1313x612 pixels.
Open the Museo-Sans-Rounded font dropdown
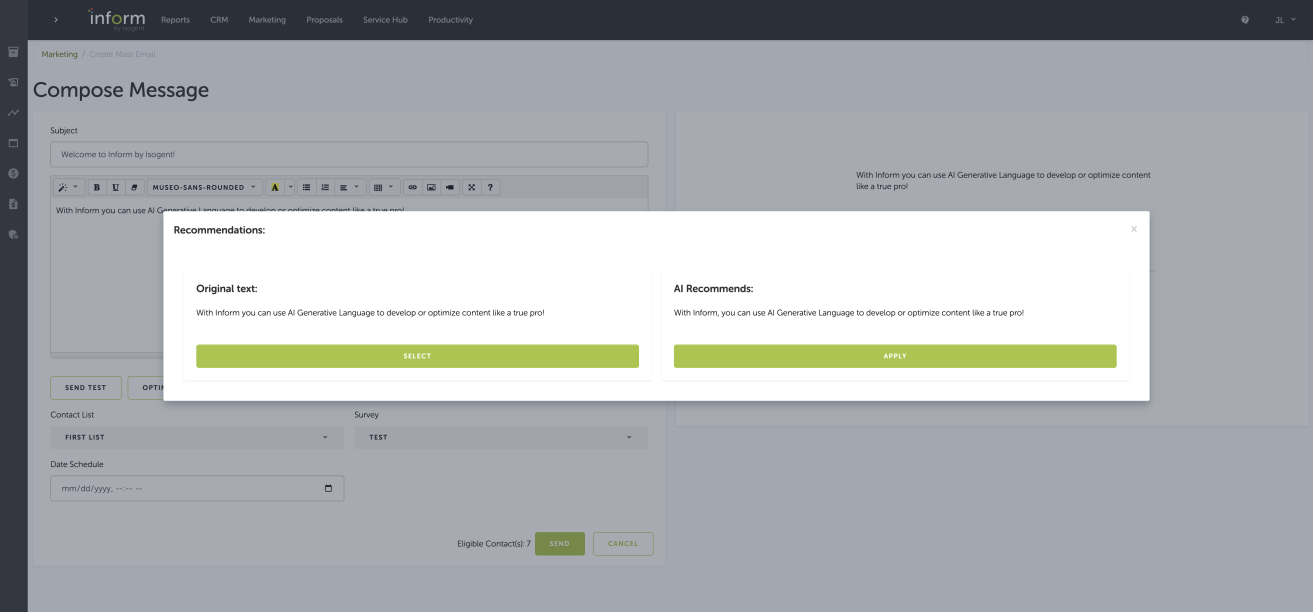click(x=205, y=187)
